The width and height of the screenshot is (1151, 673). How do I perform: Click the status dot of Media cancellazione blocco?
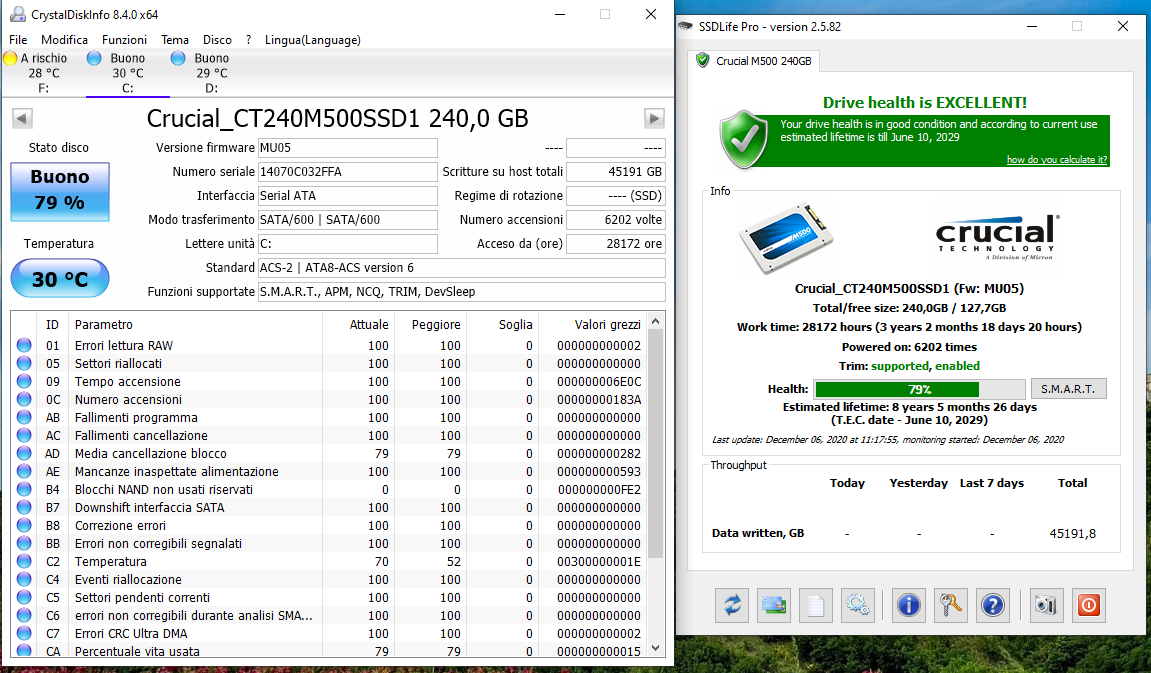[x=24, y=454]
